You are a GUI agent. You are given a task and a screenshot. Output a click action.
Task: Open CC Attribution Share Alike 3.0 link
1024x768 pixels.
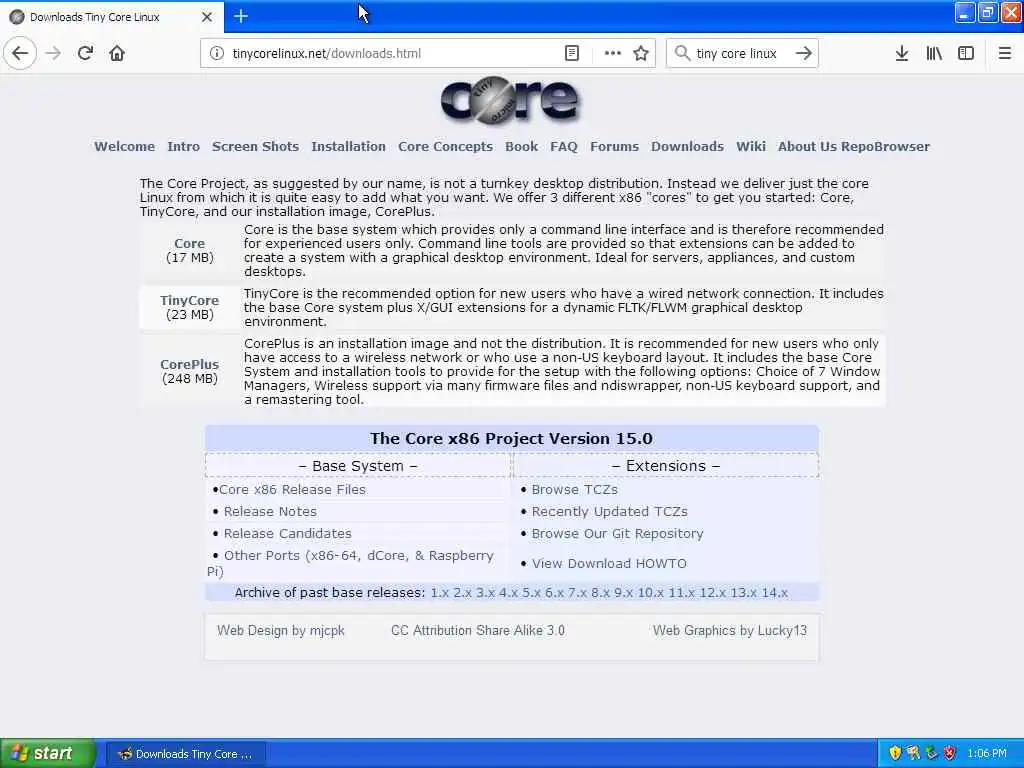478,631
